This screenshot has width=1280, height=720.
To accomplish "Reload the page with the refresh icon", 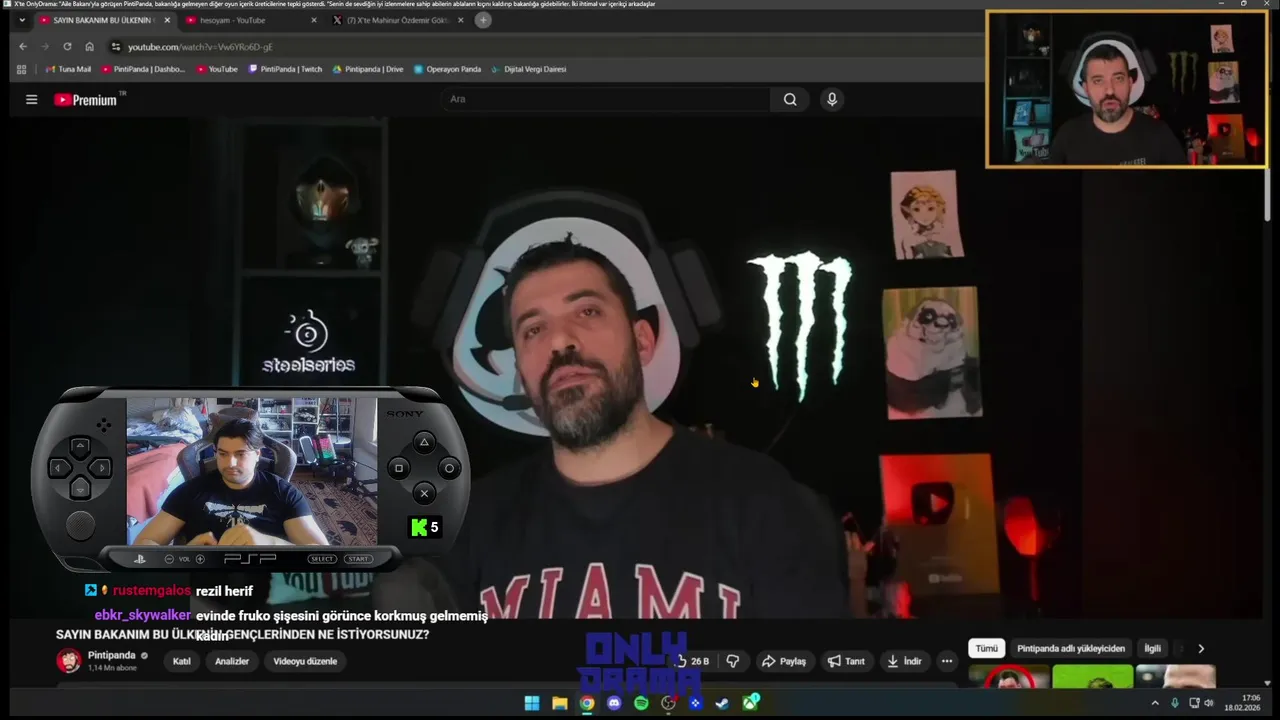I will [67, 47].
